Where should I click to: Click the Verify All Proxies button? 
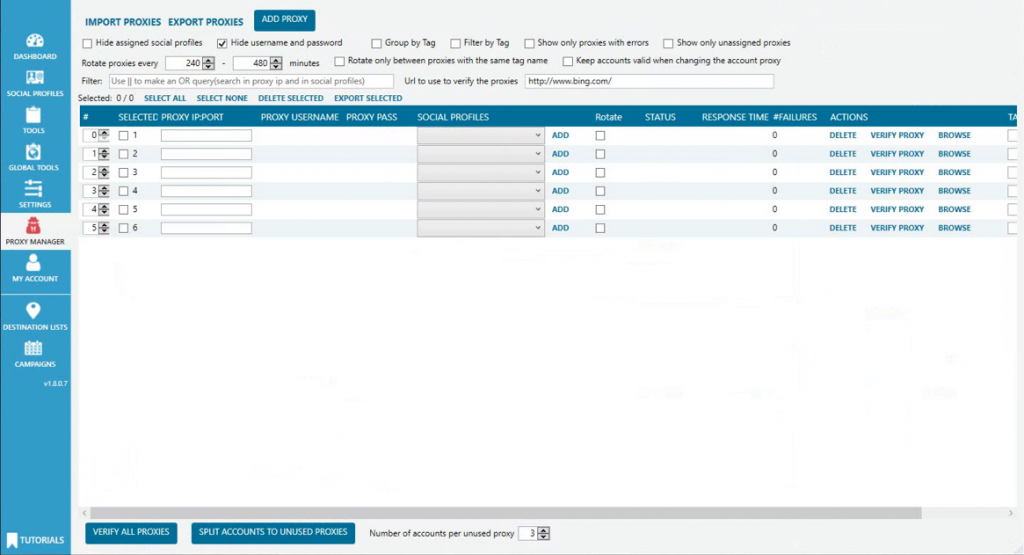(133, 533)
